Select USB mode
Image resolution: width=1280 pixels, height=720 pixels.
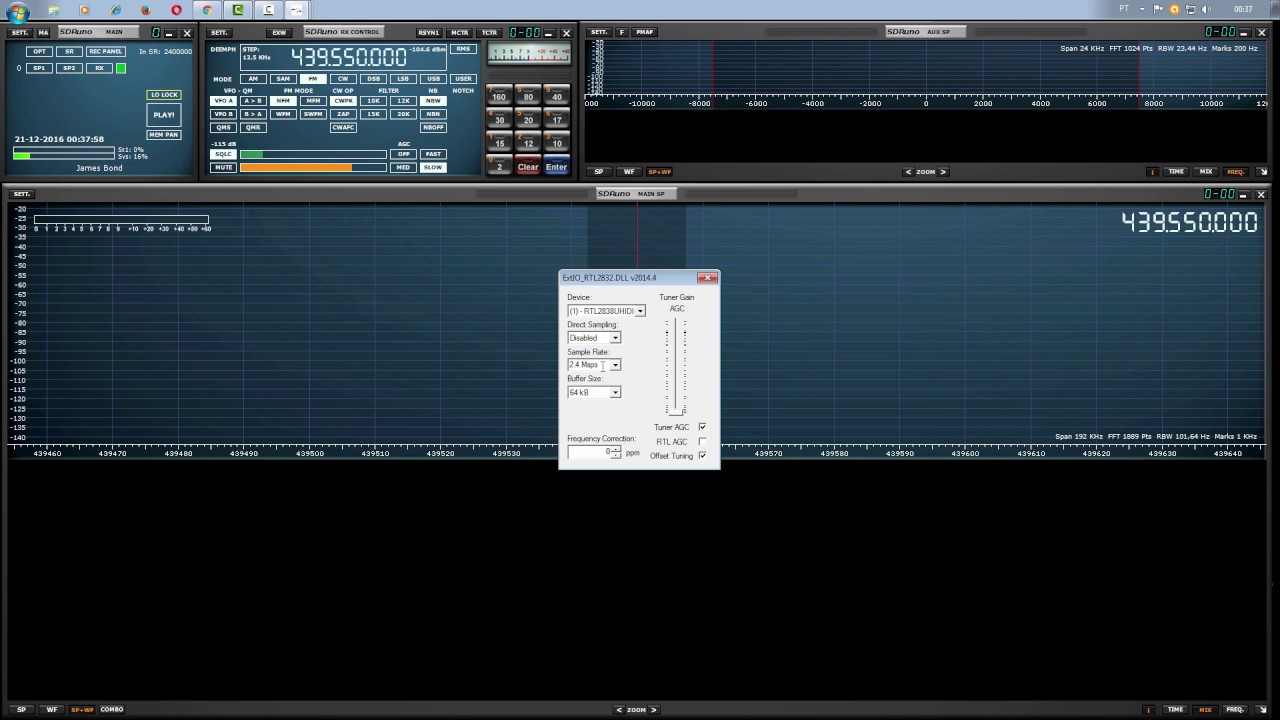point(433,79)
